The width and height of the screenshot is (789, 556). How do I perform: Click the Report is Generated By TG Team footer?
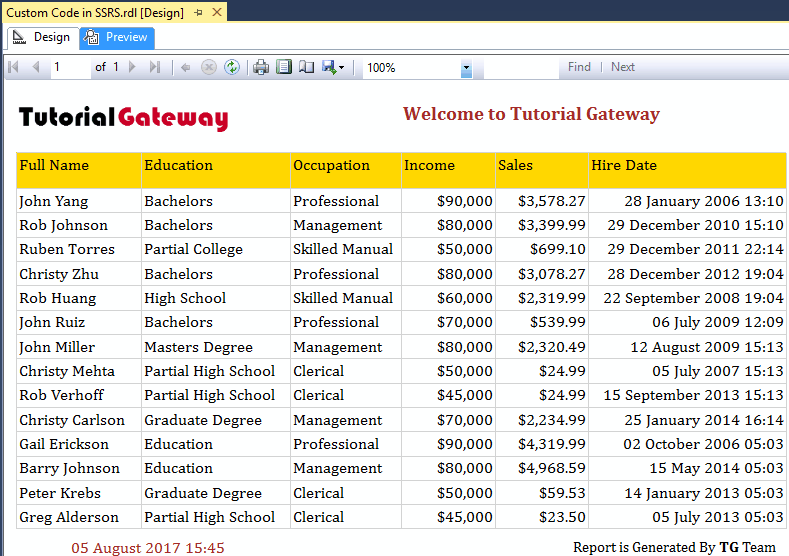[674, 547]
